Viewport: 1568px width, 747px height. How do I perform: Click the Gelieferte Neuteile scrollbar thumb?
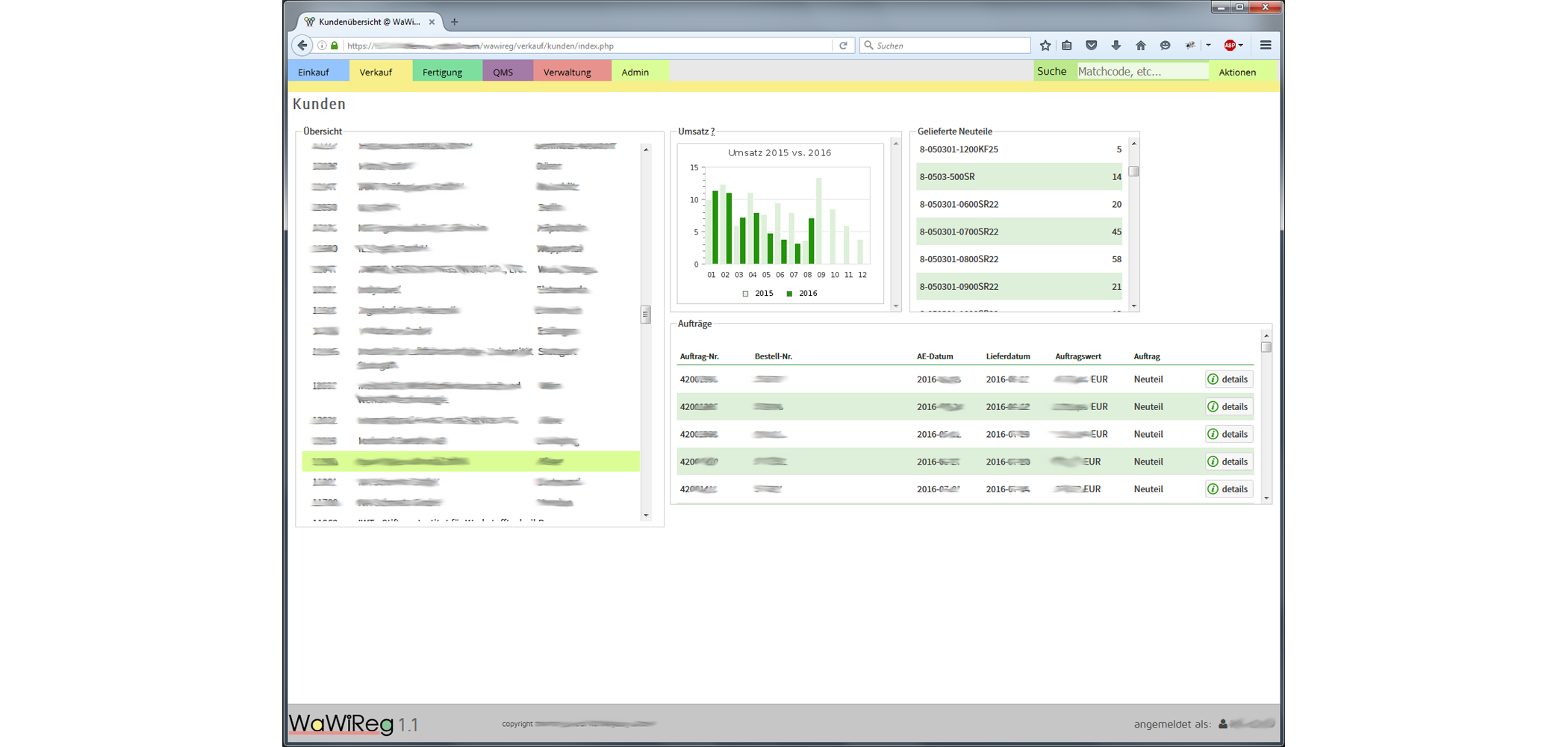pos(1134,172)
